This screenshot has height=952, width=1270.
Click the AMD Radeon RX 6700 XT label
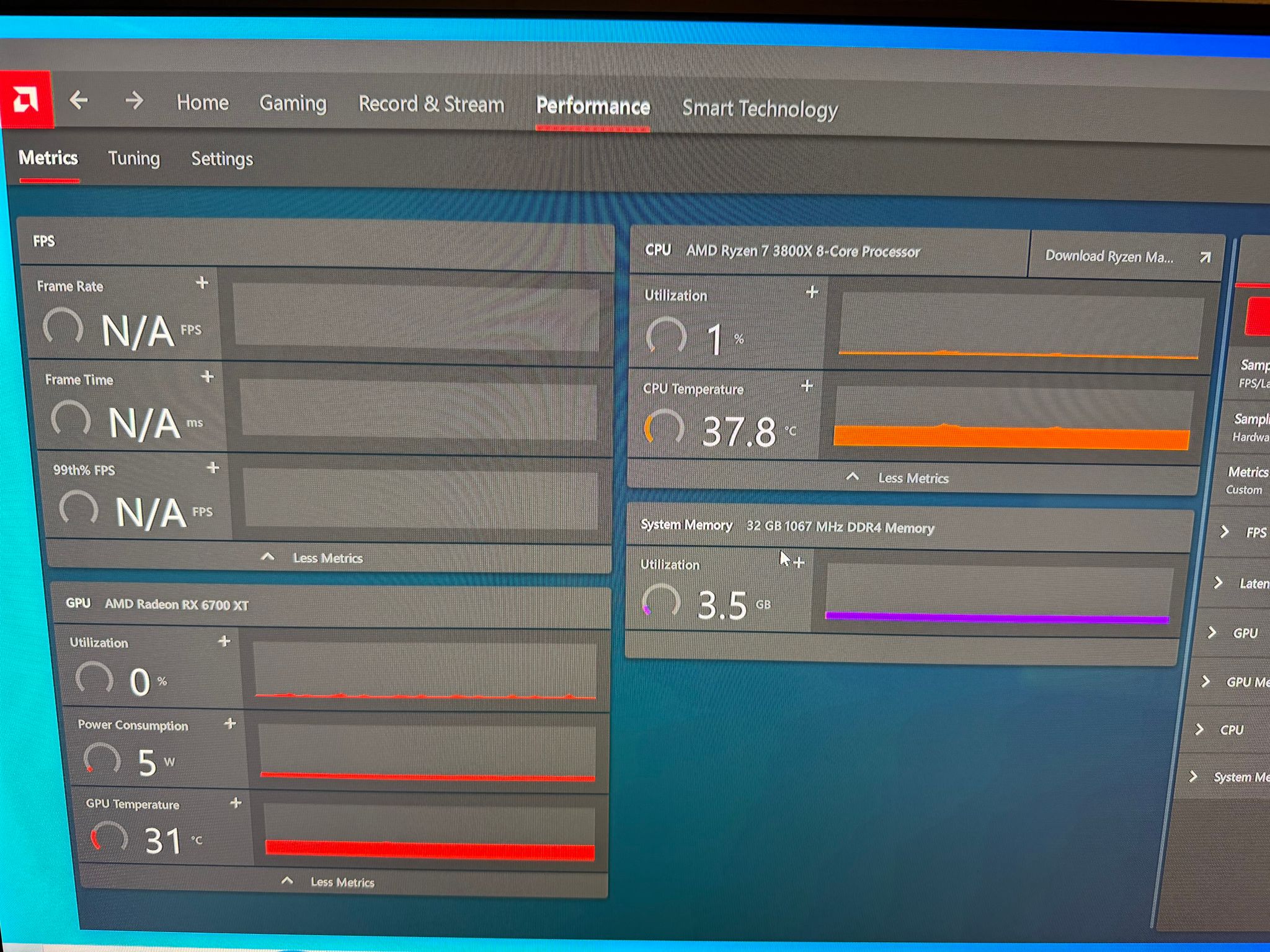[x=177, y=604]
